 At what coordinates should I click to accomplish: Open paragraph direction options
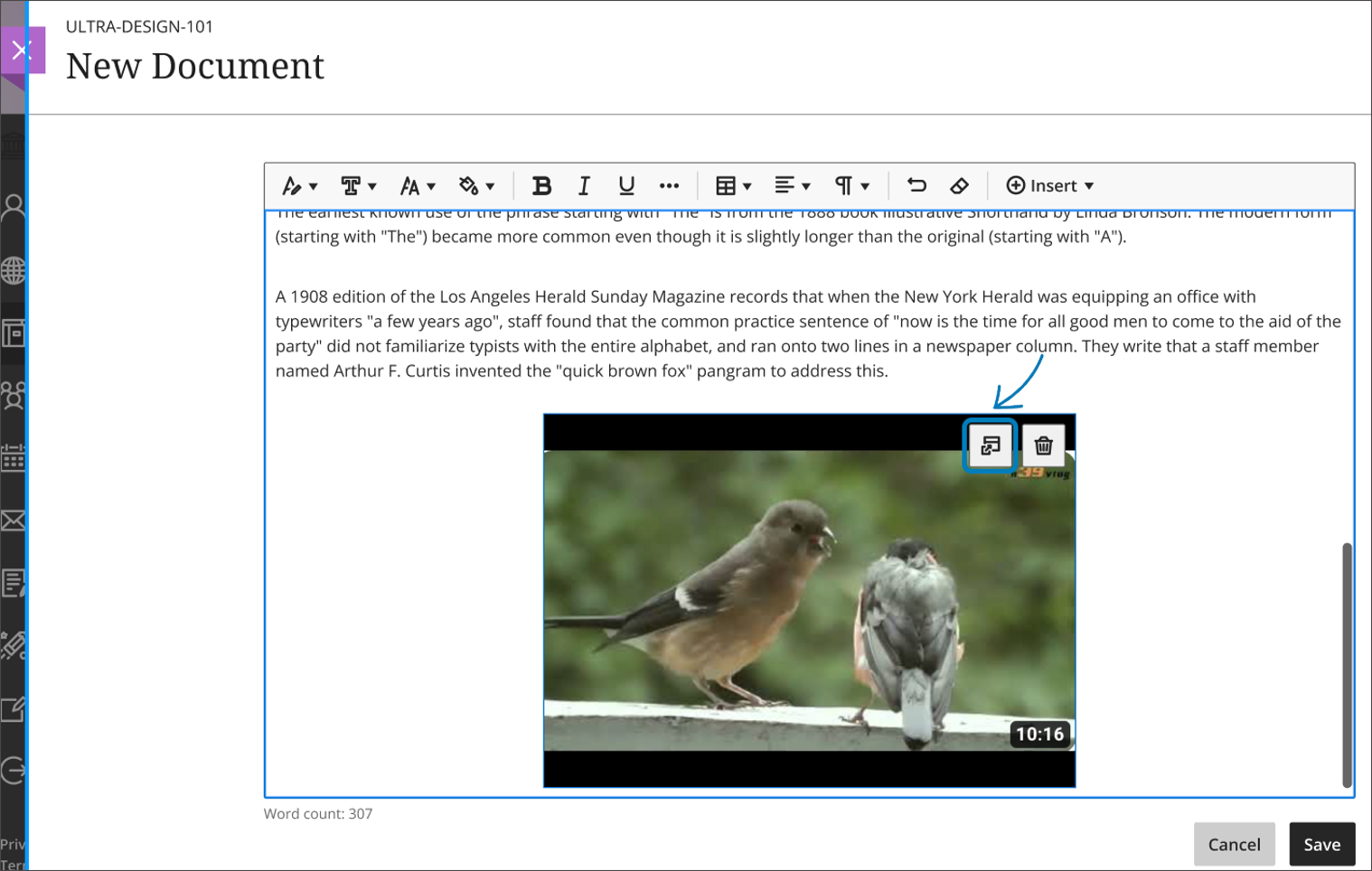[x=851, y=186]
